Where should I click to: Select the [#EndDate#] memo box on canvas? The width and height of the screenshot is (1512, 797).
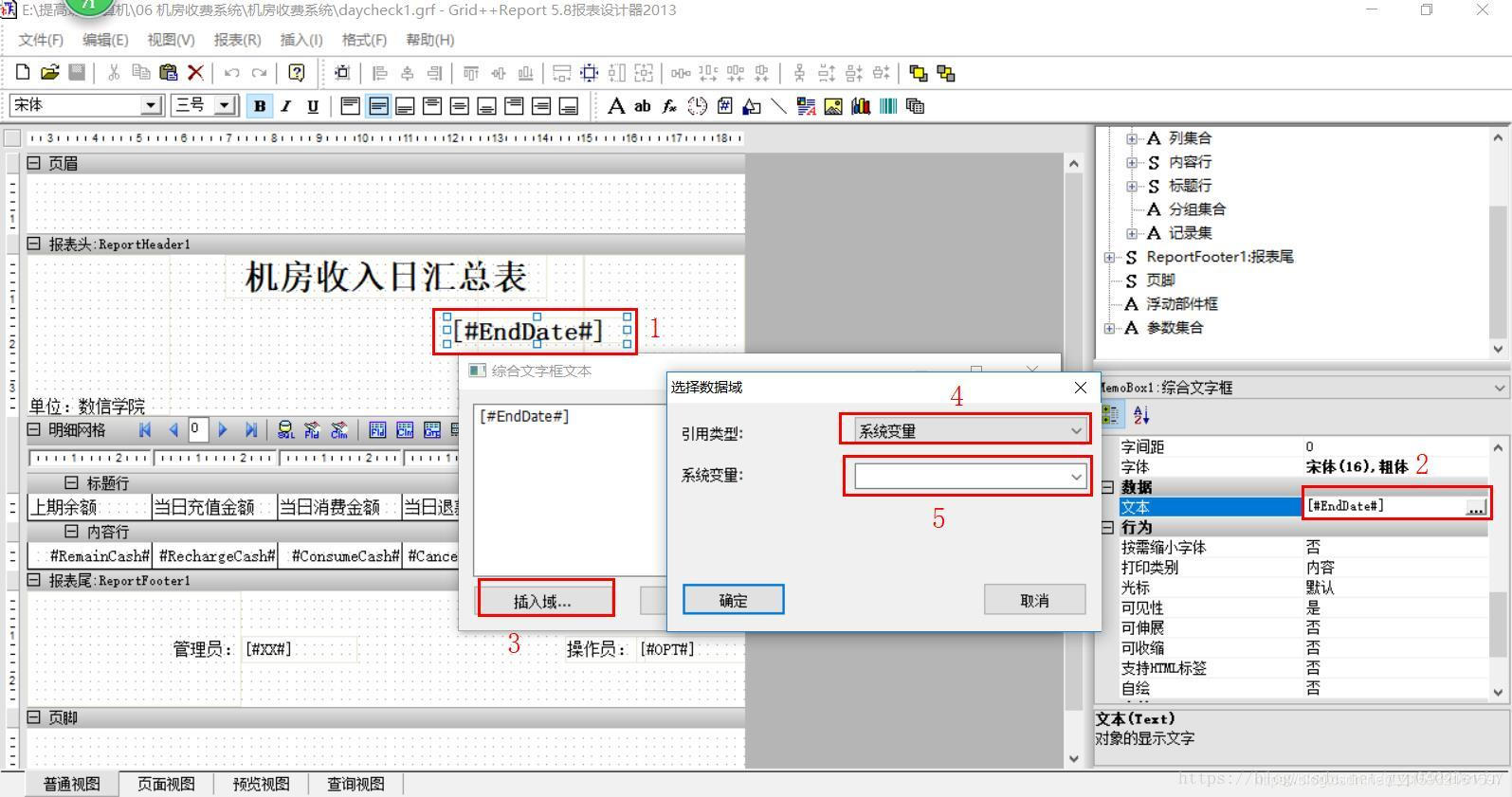click(x=535, y=331)
